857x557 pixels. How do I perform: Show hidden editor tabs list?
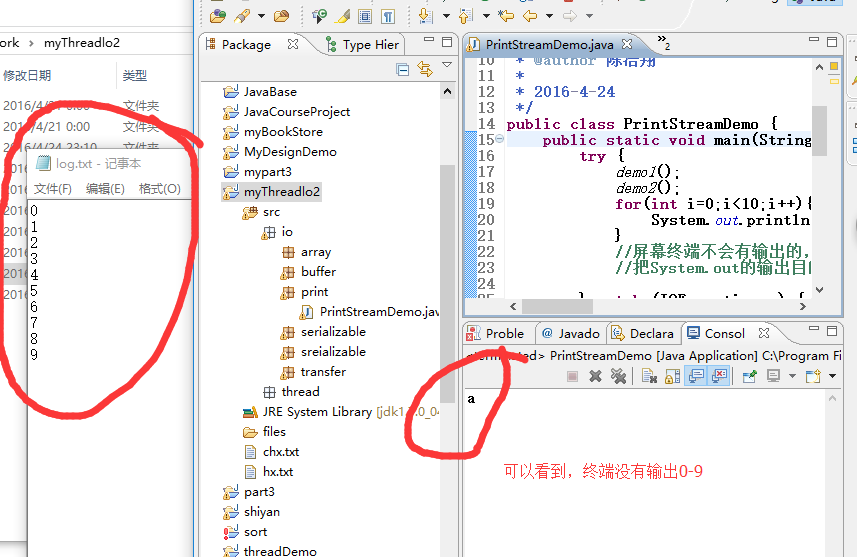coord(664,42)
